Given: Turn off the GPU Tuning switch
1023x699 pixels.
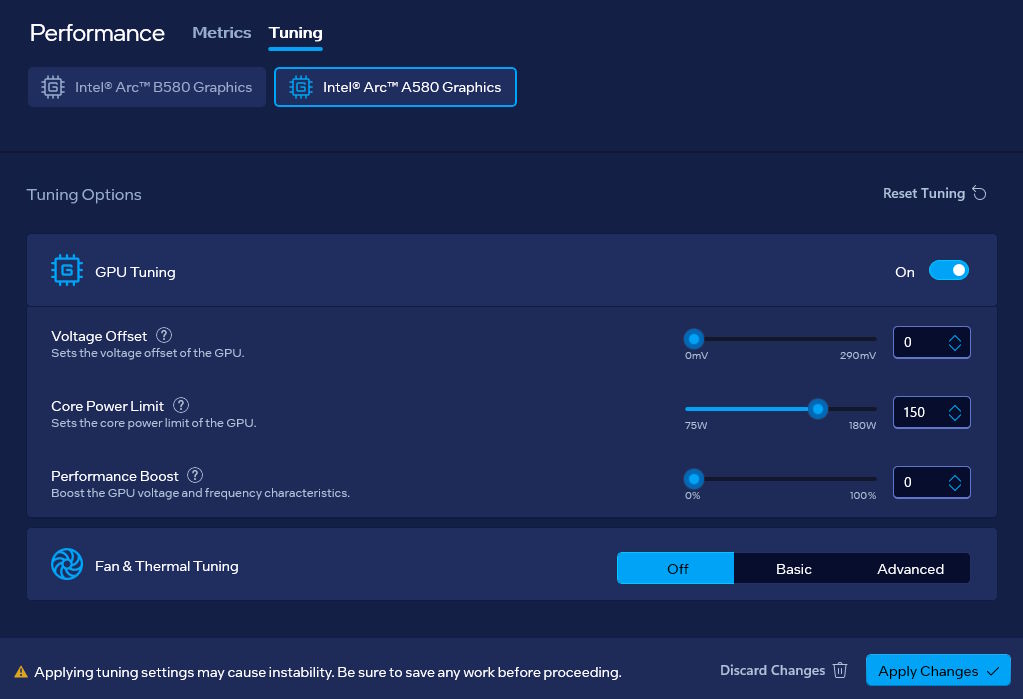Looking at the screenshot, I should point(949,270).
